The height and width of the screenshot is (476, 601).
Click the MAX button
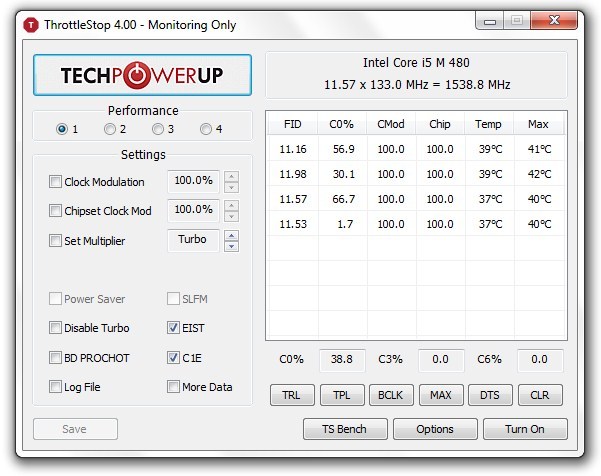[x=441, y=395]
